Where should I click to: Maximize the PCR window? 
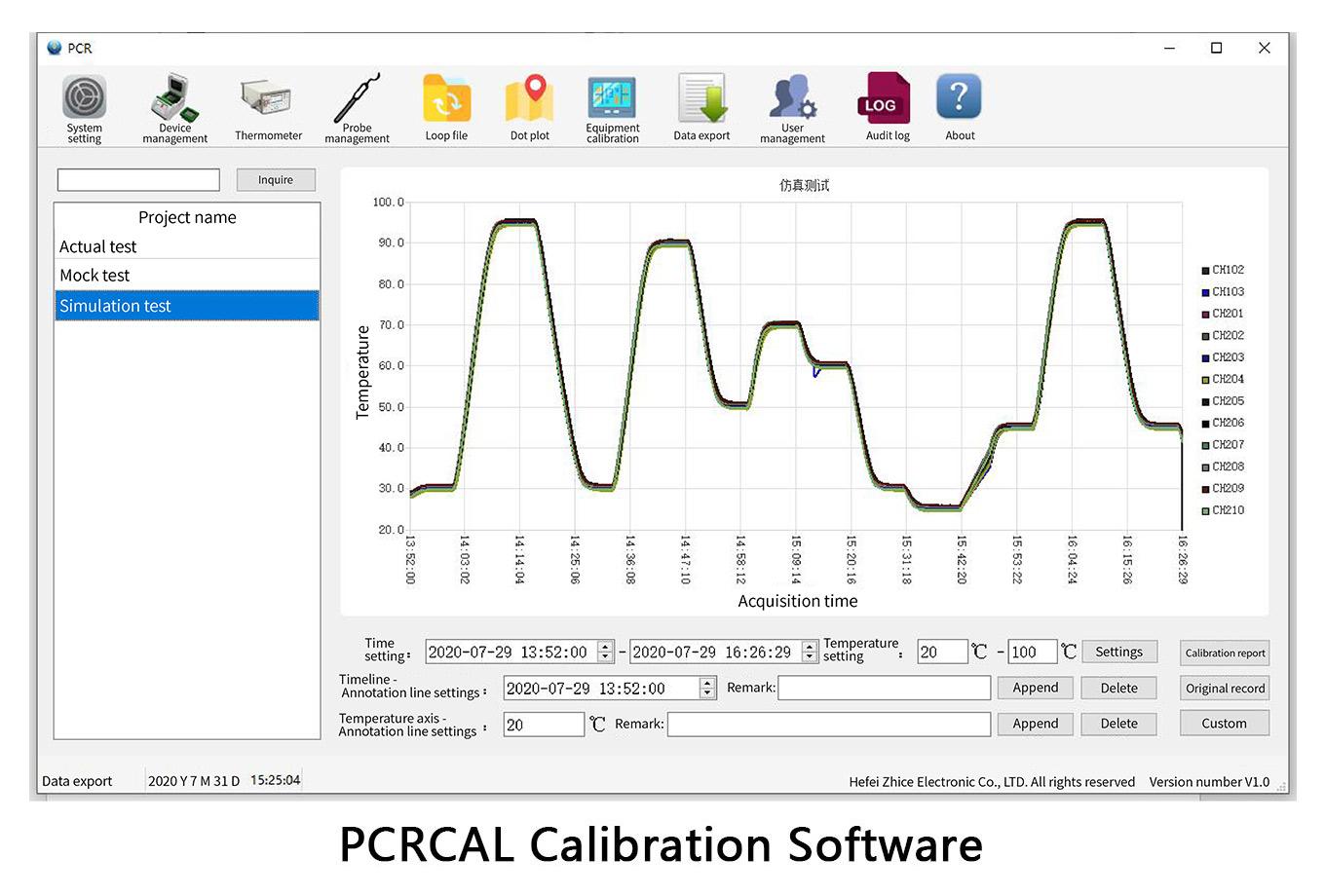tap(1216, 48)
